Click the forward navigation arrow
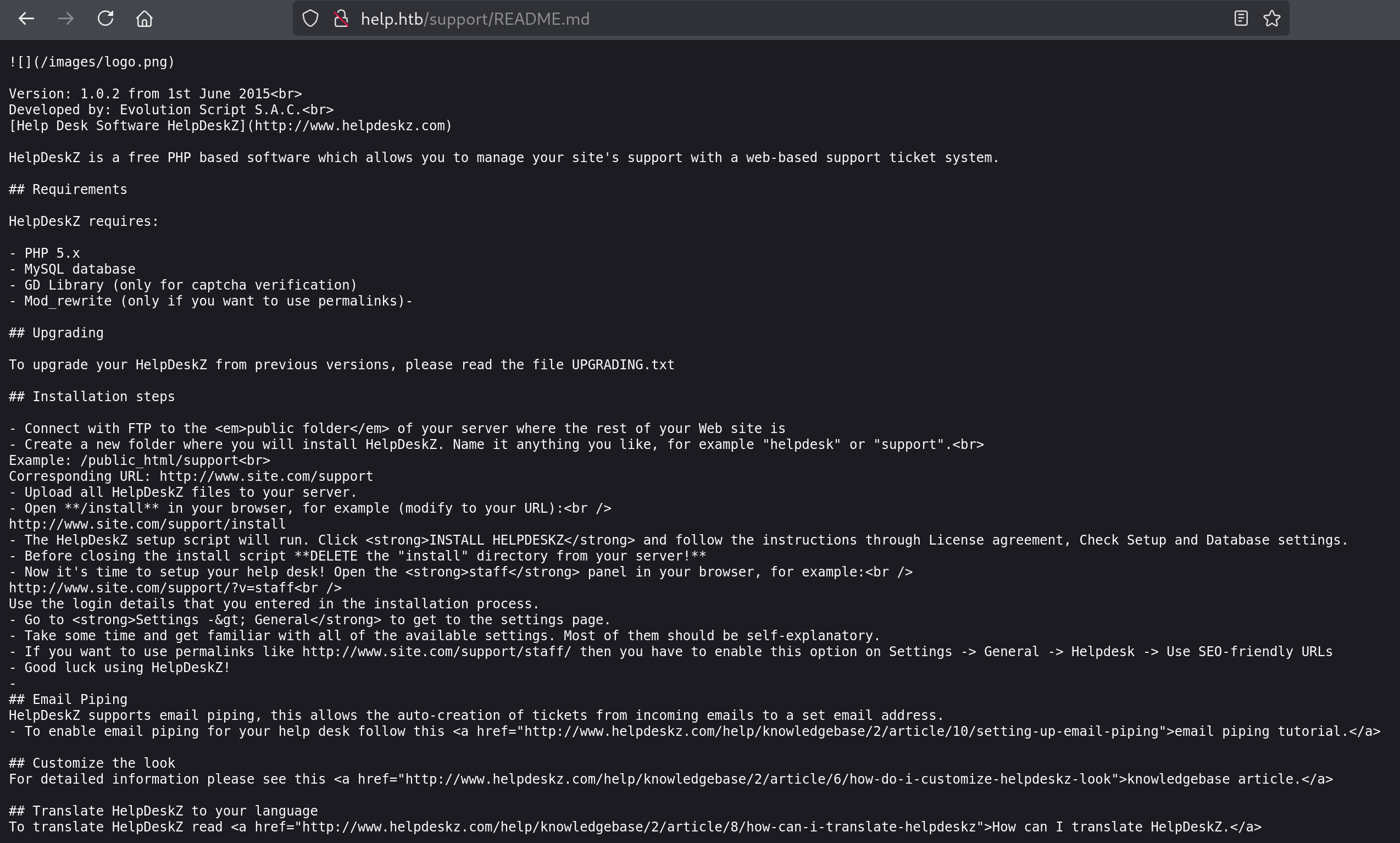 point(66,19)
